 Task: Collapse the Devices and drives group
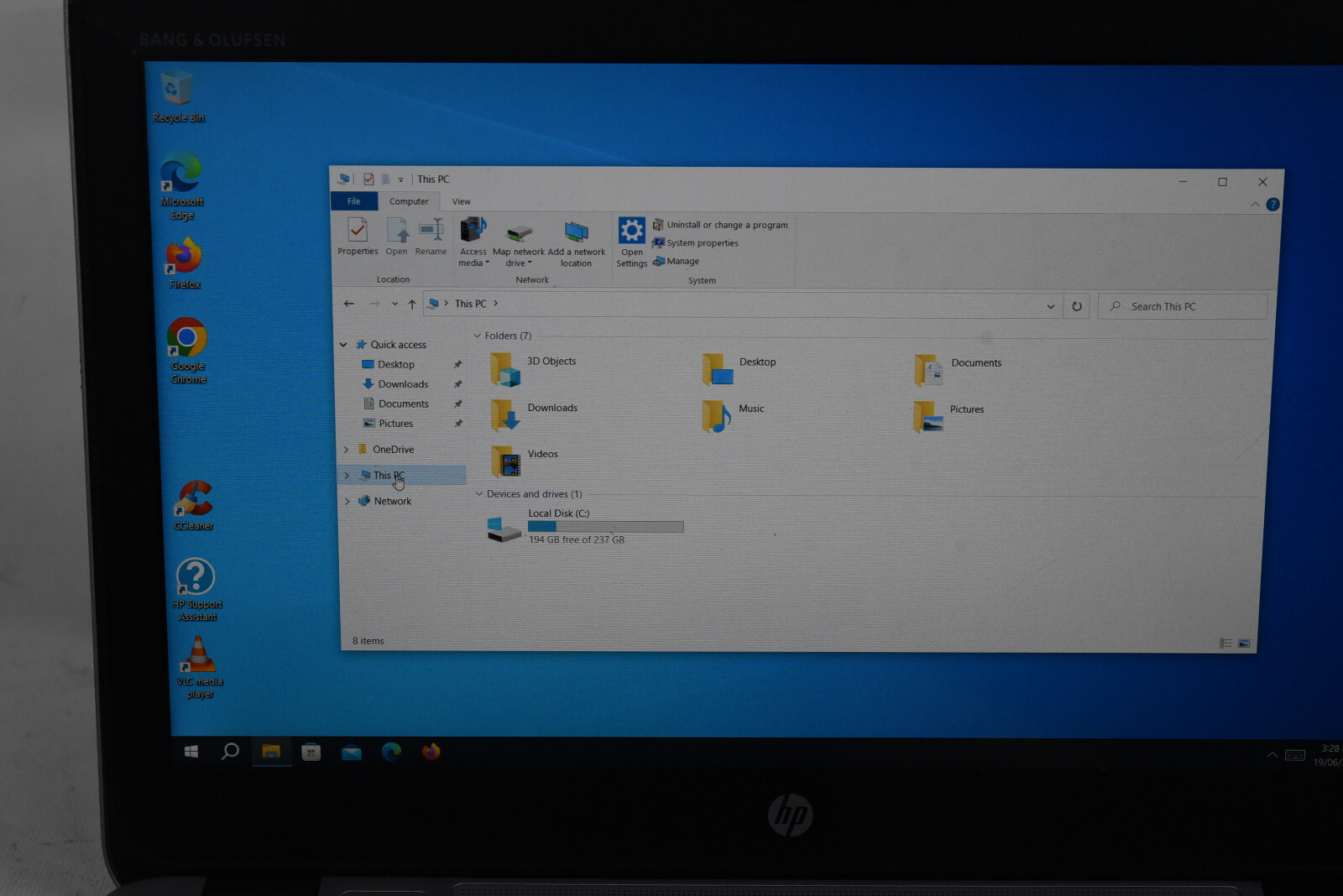pos(479,494)
